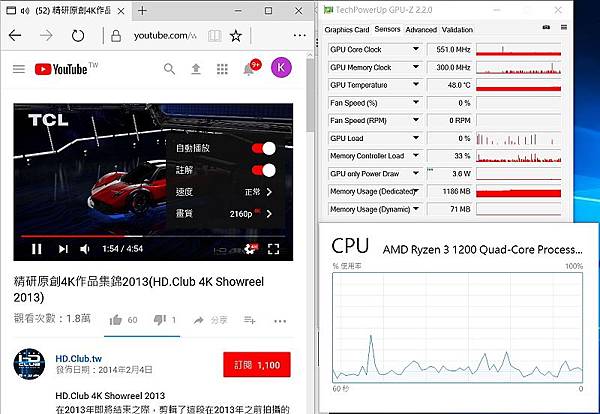This screenshot has width=600, height=414.
Task: Open Edge settings and more menu
Action: (x=299, y=36)
